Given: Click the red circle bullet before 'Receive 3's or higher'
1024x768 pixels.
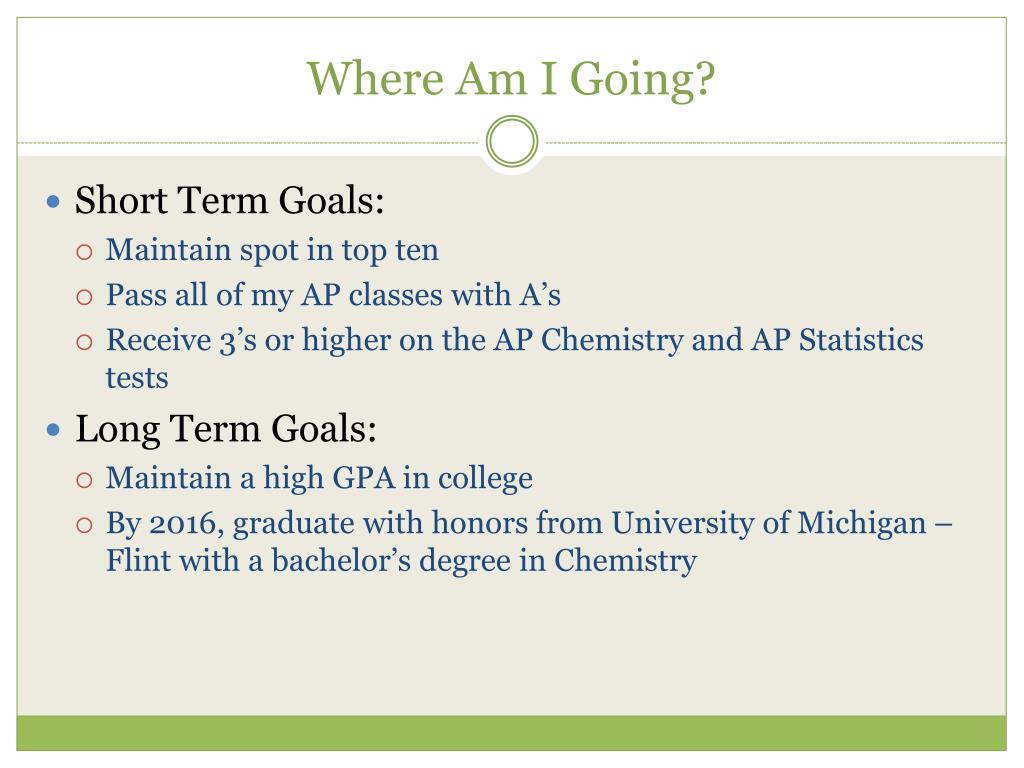Looking at the screenshot, I should pyautogui.click(x=84, y=342).
